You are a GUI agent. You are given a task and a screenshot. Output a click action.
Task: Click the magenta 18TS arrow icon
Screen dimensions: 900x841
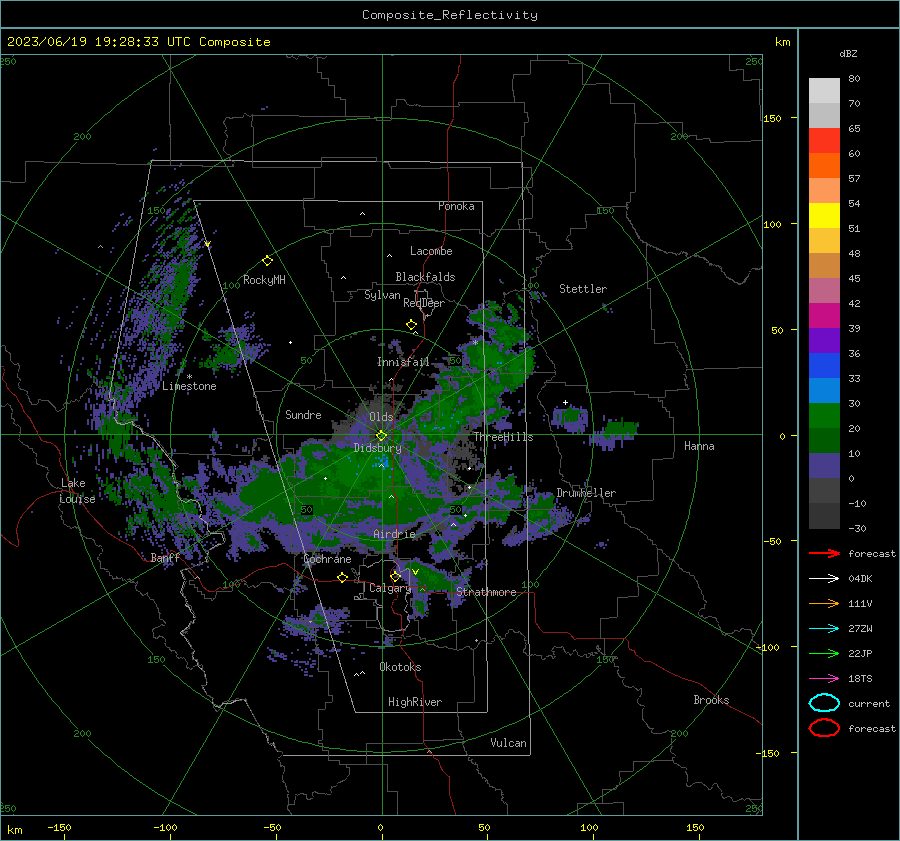[x=824, y=679]
